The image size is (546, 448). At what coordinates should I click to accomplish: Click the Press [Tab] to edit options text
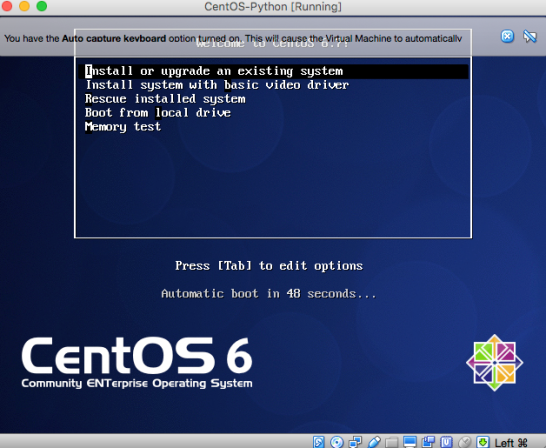269,266
